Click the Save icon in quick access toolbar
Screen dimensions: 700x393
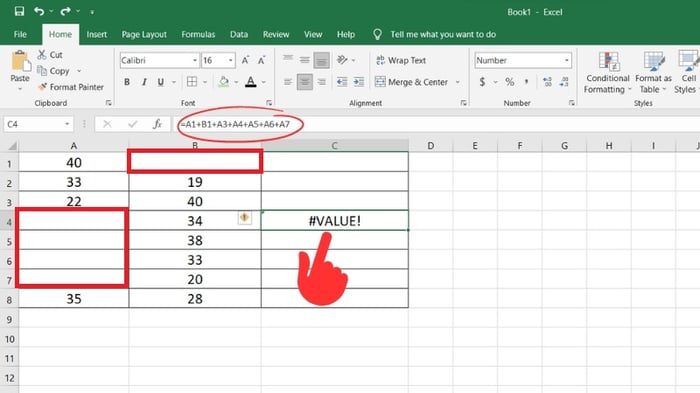pos(19,12)
